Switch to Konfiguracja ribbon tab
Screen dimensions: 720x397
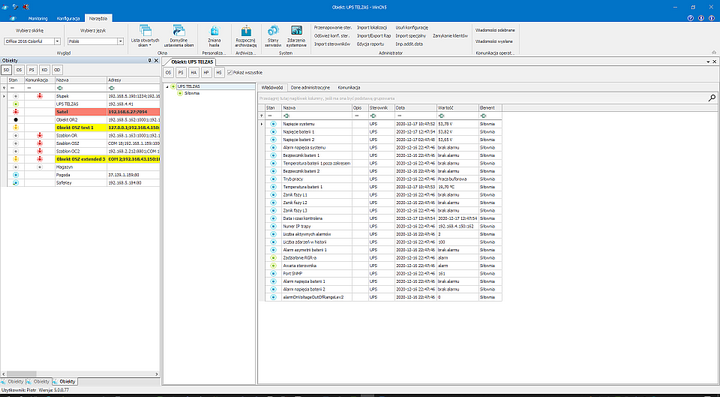[68, 18]
